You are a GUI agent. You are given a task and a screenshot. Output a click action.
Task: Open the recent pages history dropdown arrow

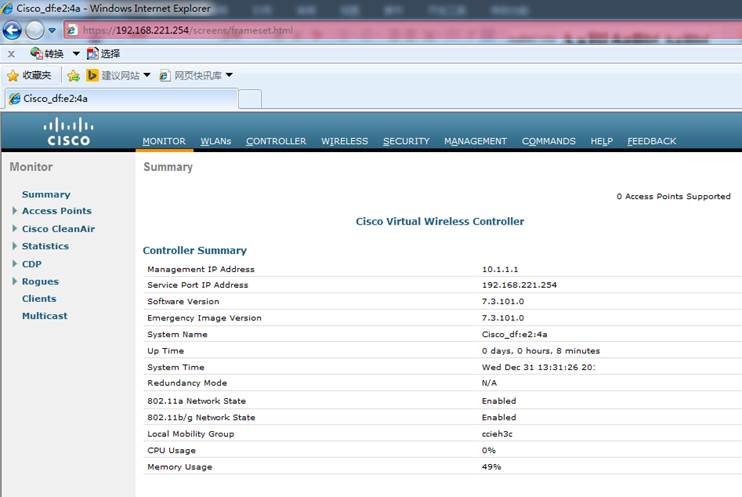pyautogui.click(x=52, y=31)
